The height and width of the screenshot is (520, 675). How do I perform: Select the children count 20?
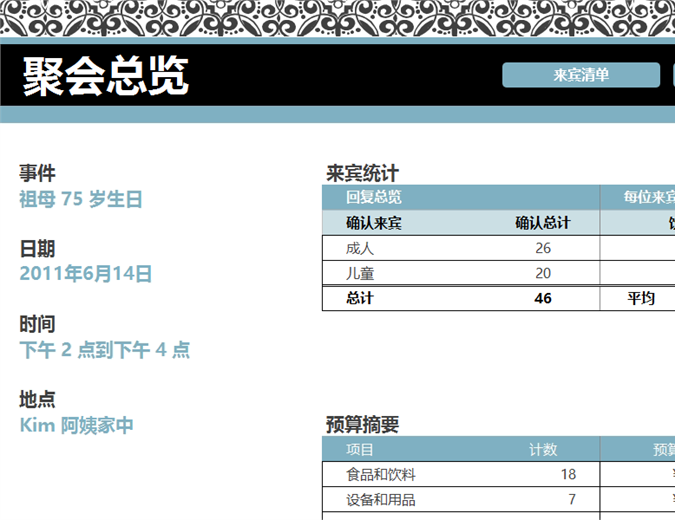[x=543, y=273]
